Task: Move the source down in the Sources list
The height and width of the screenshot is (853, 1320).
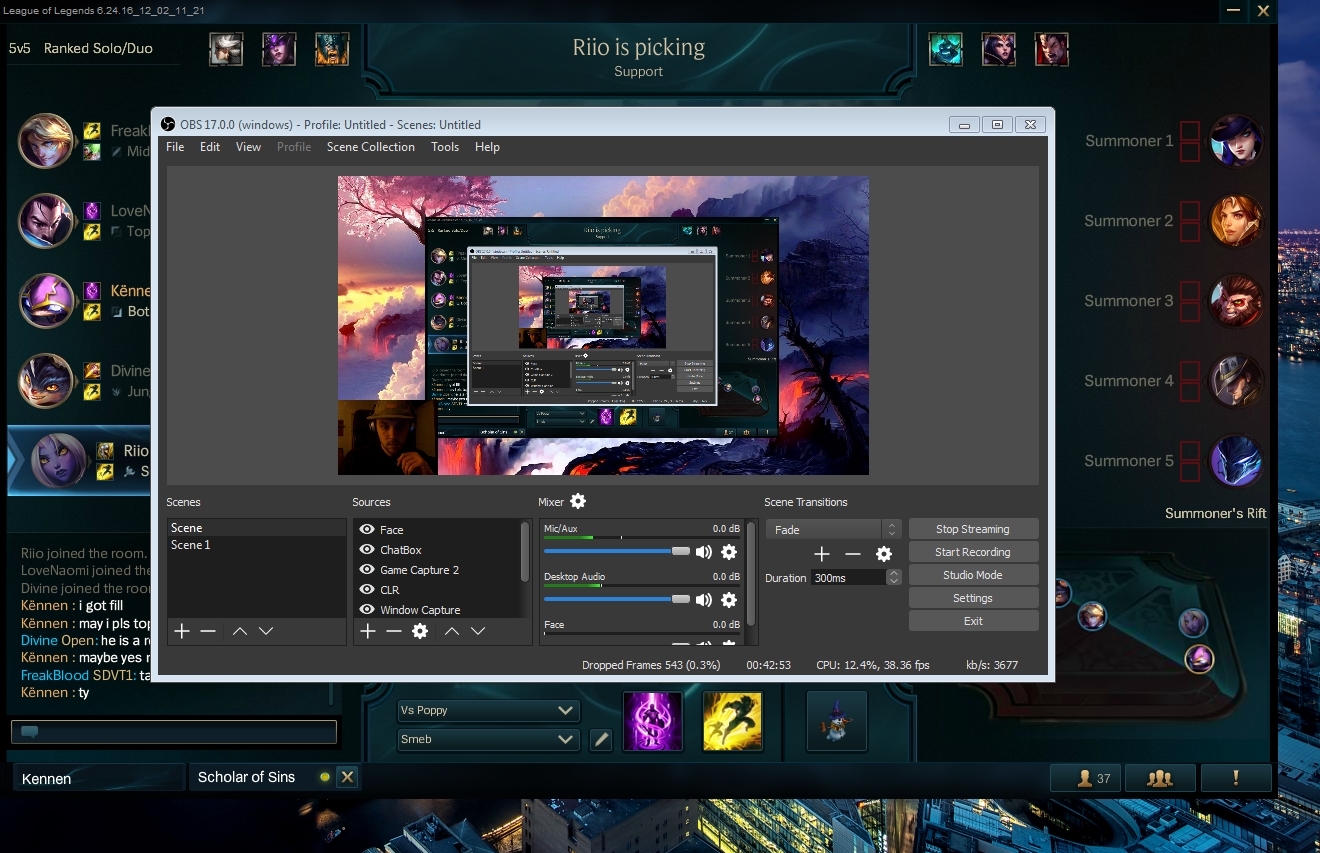Action: [478, 631]
